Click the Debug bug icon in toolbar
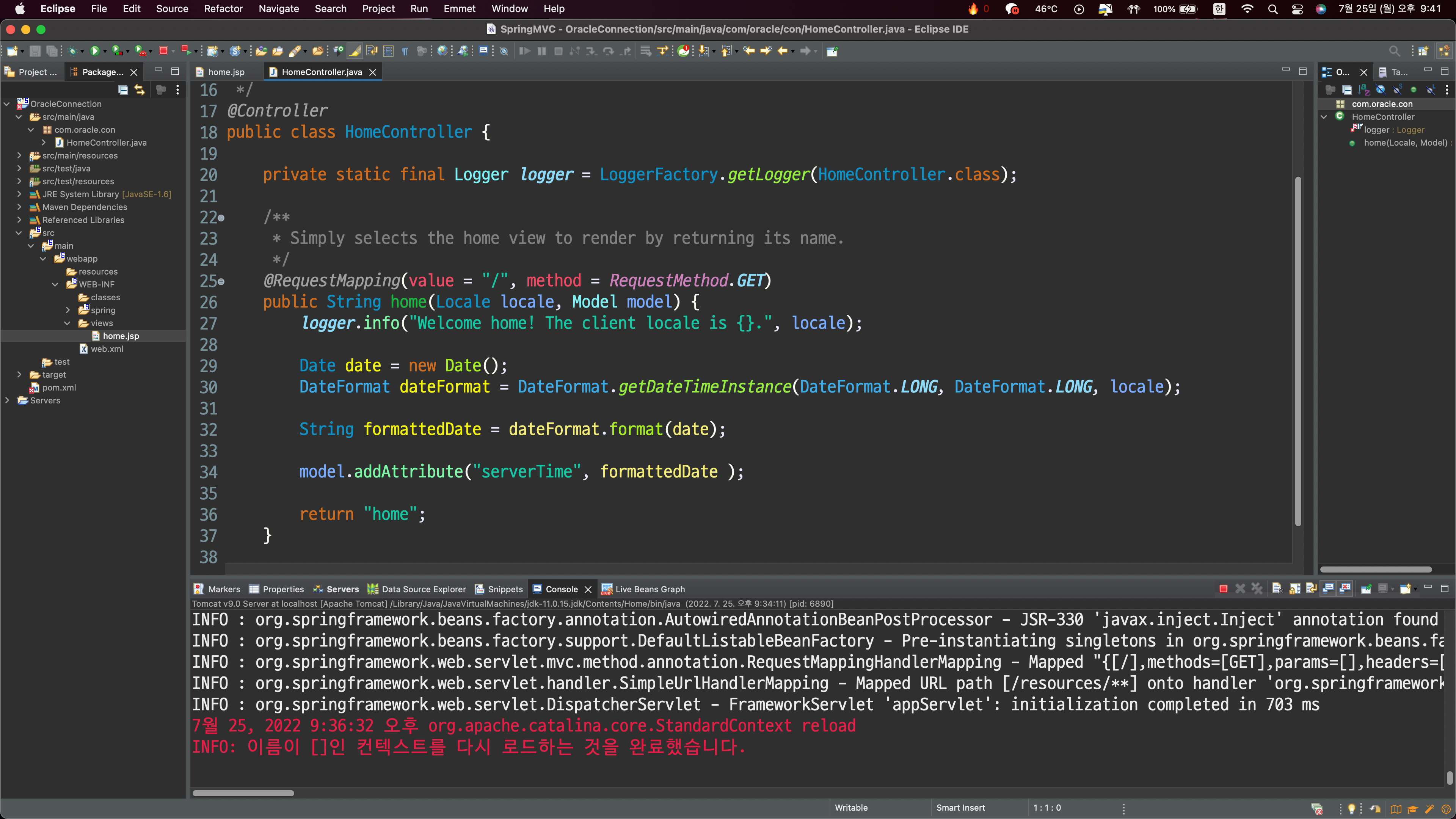The height and width of the screenshot is (819, 1456). (x=72, y=52)
